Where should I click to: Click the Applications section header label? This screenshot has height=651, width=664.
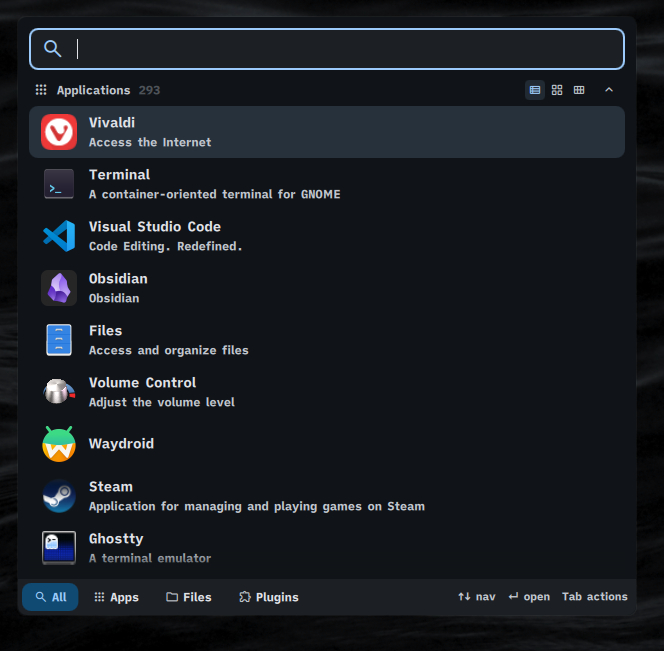(x=93, y=90)
